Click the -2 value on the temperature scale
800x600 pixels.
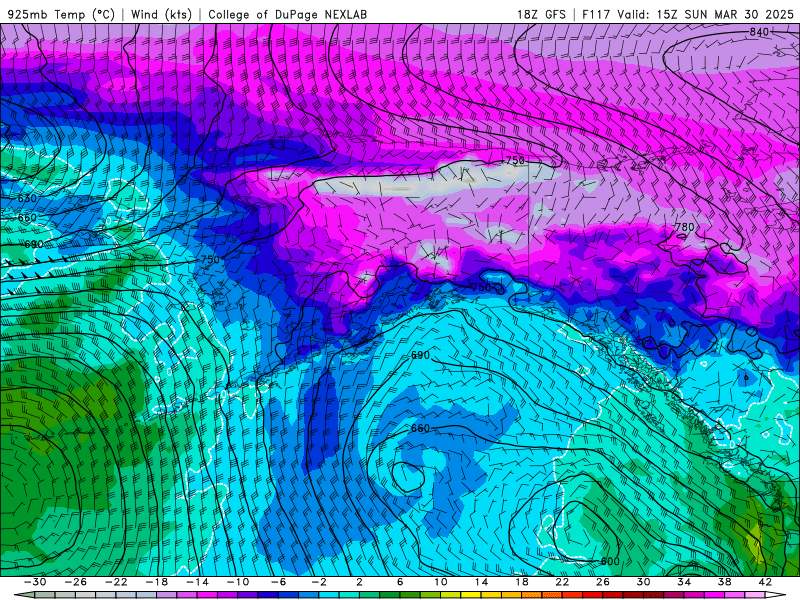(x=319, y=582)
